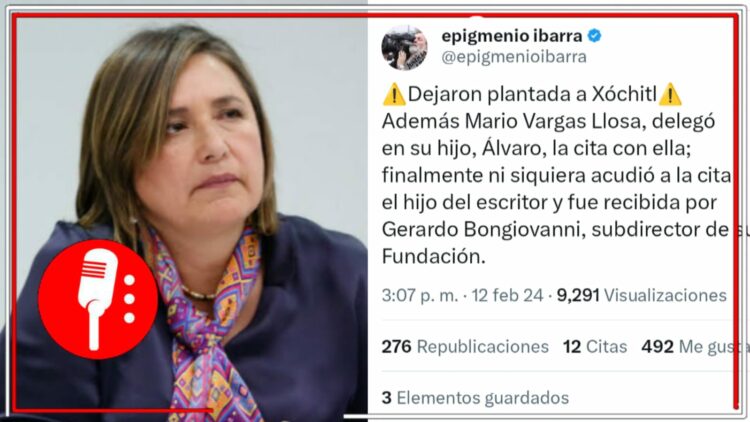The height and width of the screenshot is (422, 750).
Task: Open the 276 Republicaciones list
Action: (465, 346)
